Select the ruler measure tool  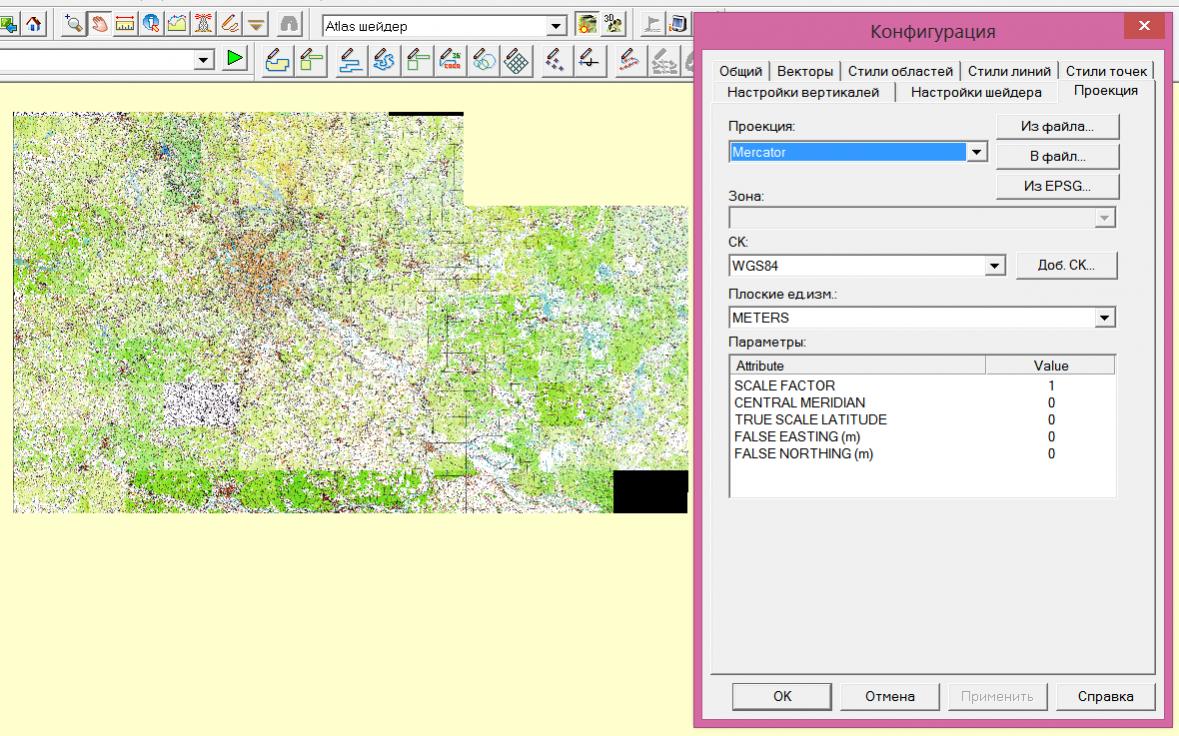point(126,24)
